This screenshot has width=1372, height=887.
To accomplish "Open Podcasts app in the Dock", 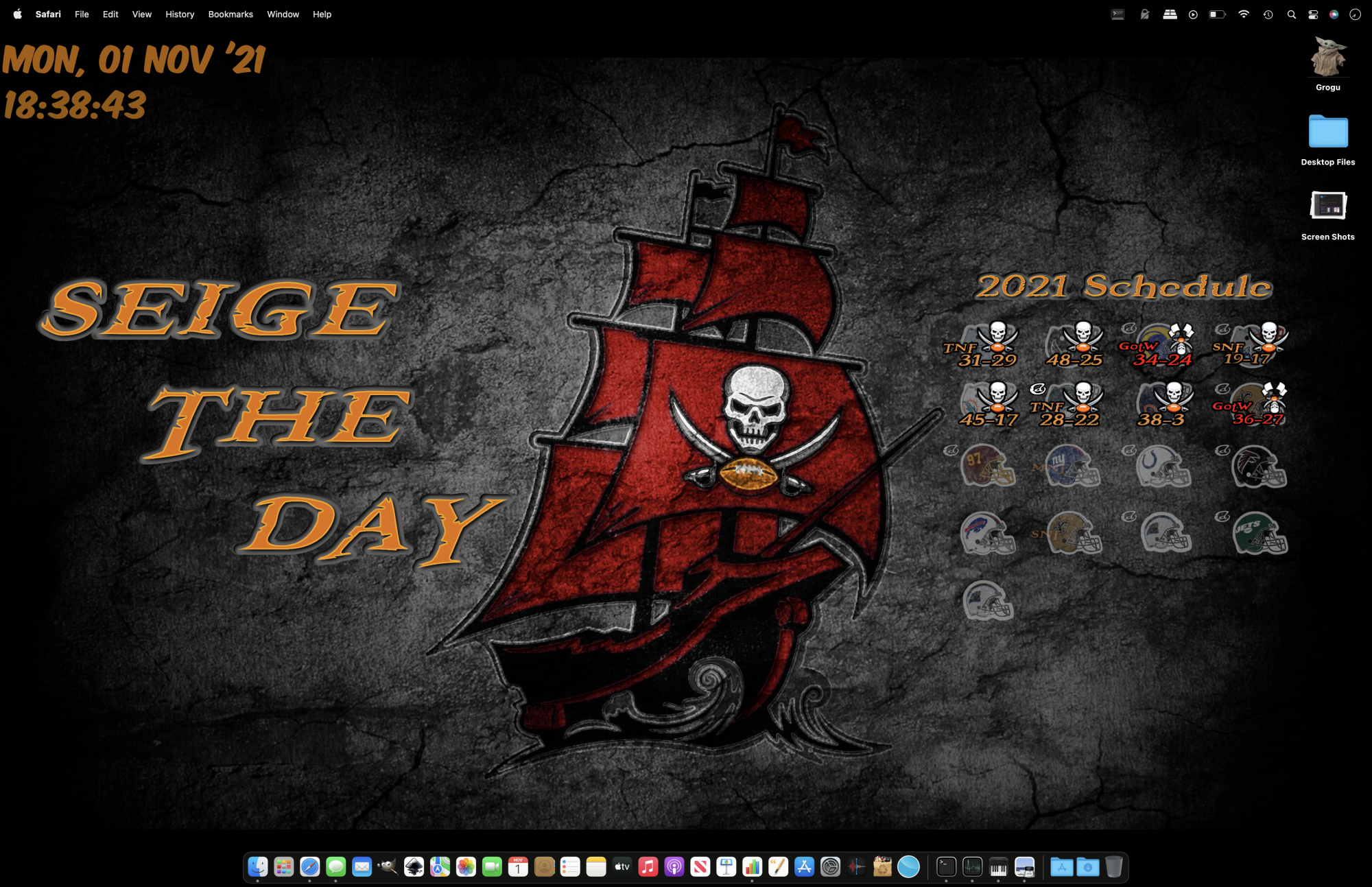I will coord(674,866).
